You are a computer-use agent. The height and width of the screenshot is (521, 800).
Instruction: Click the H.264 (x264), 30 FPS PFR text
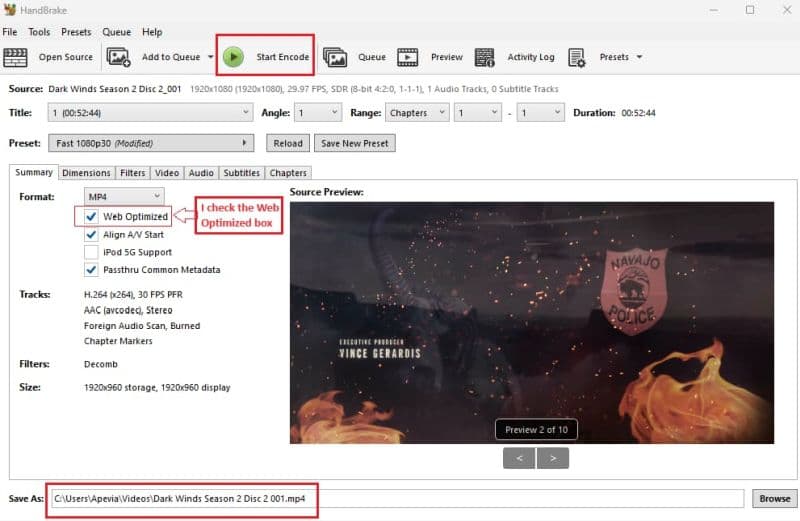point(133,294)
